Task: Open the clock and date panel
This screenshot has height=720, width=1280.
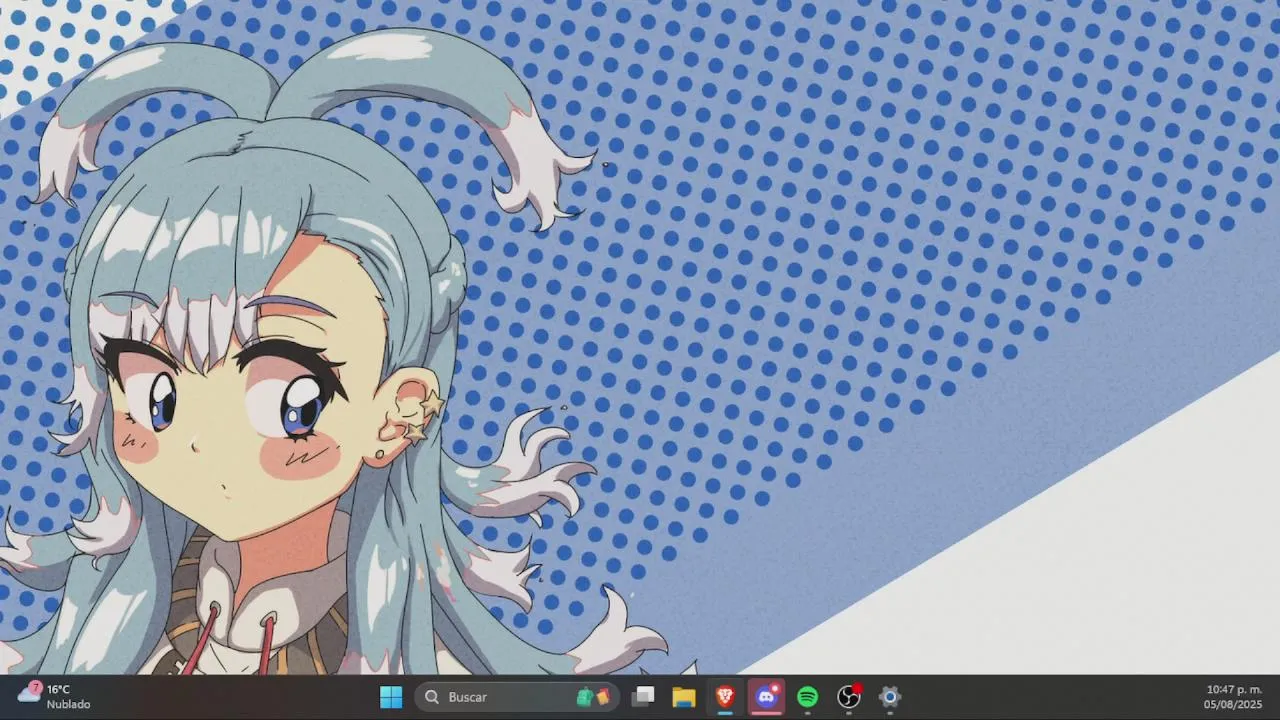Action: pyautogui.click(x=1233, y=697)
